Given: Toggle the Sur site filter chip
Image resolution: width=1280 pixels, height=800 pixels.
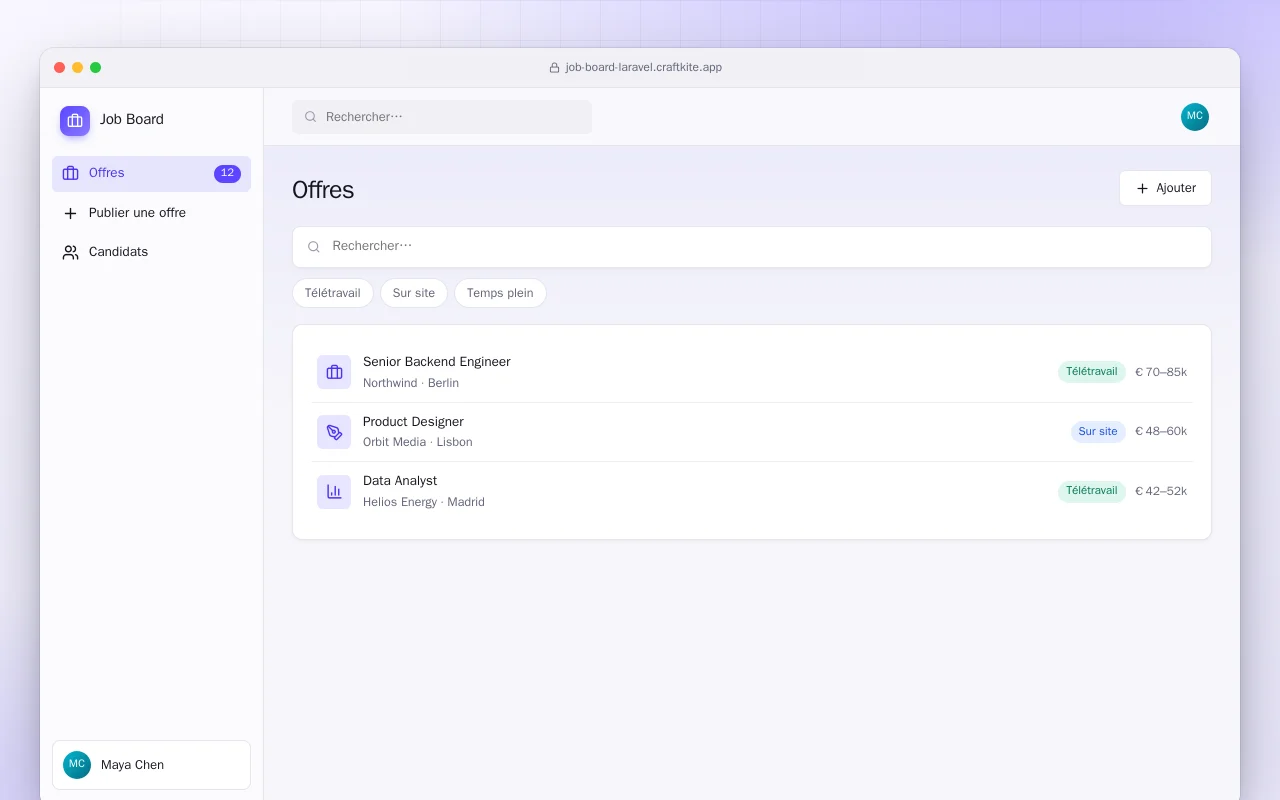Looking at the screenshot, I should [414, 293].
